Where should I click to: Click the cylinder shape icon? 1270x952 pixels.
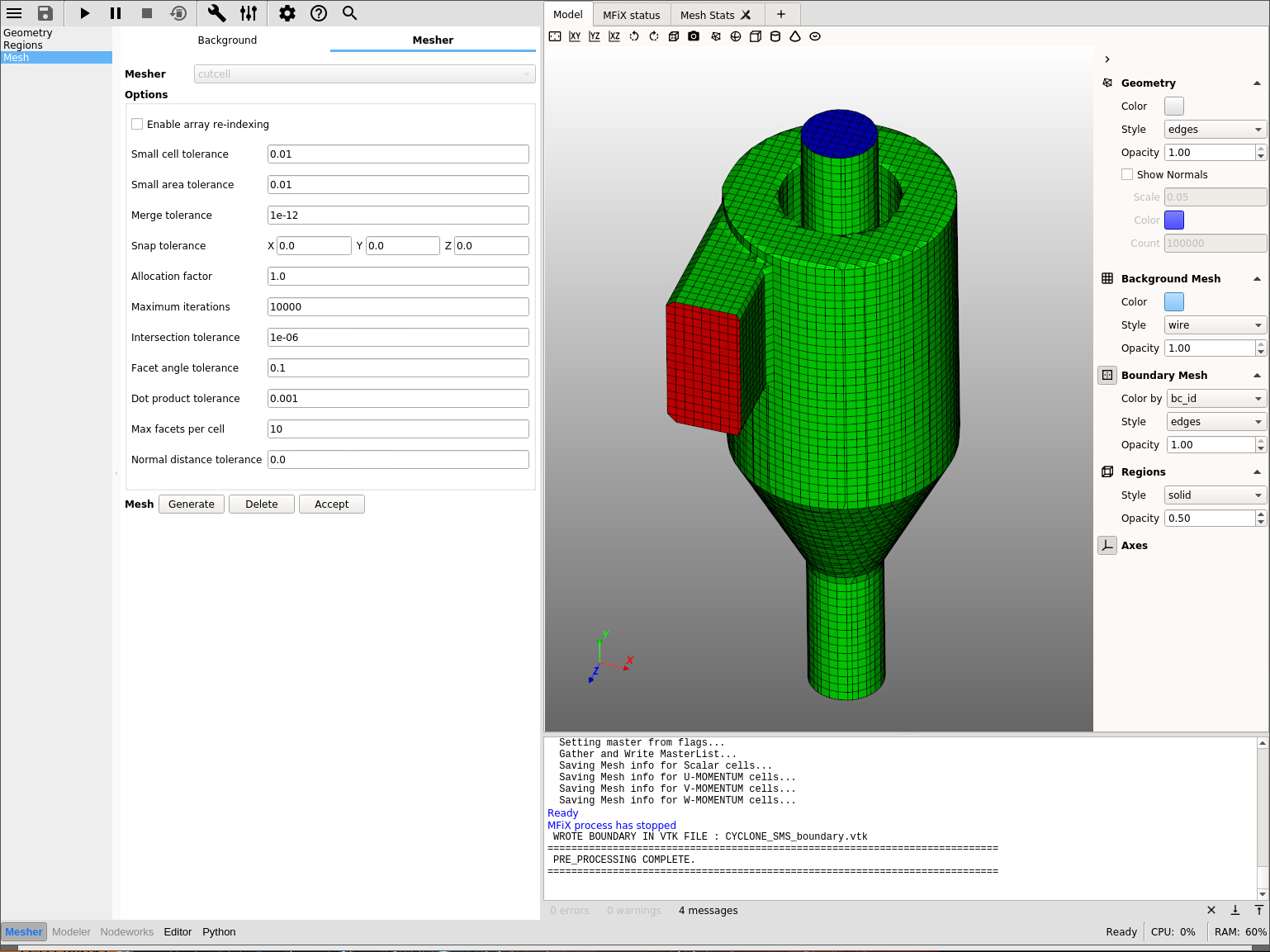775,36
